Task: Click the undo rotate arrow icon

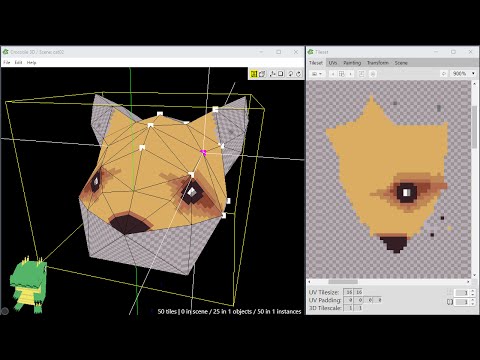Action: tap(290, 74)
